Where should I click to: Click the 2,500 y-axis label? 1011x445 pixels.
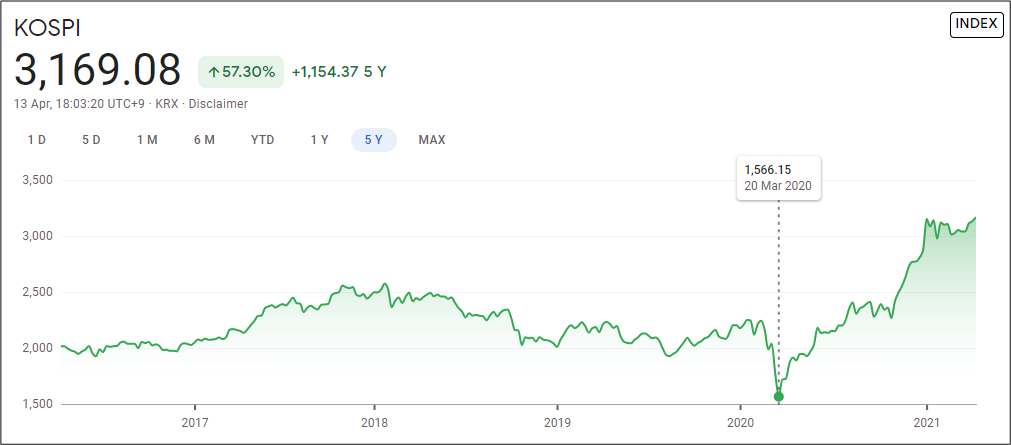click(38, 292)
